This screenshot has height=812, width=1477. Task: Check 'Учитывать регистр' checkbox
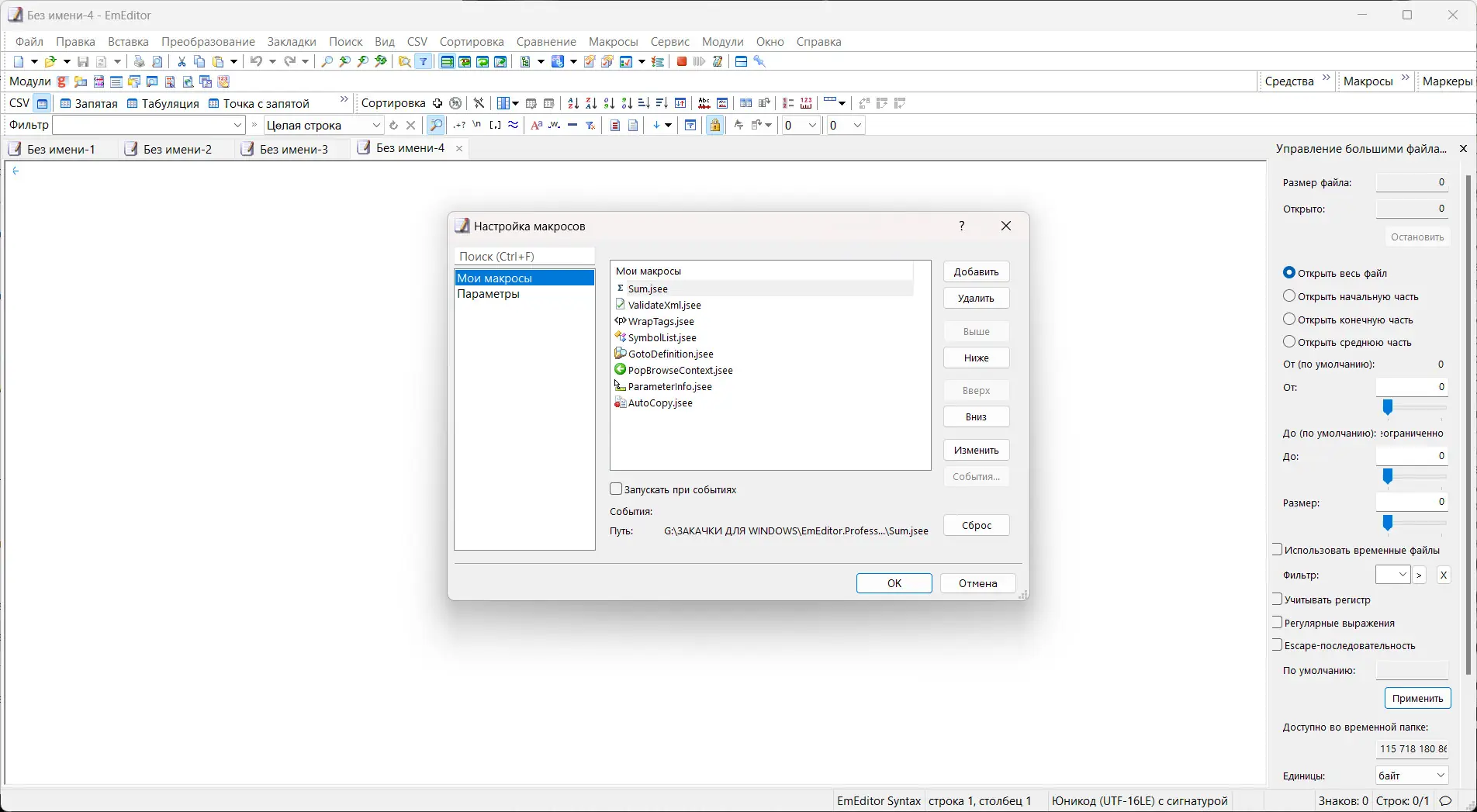pos(1277,599)
